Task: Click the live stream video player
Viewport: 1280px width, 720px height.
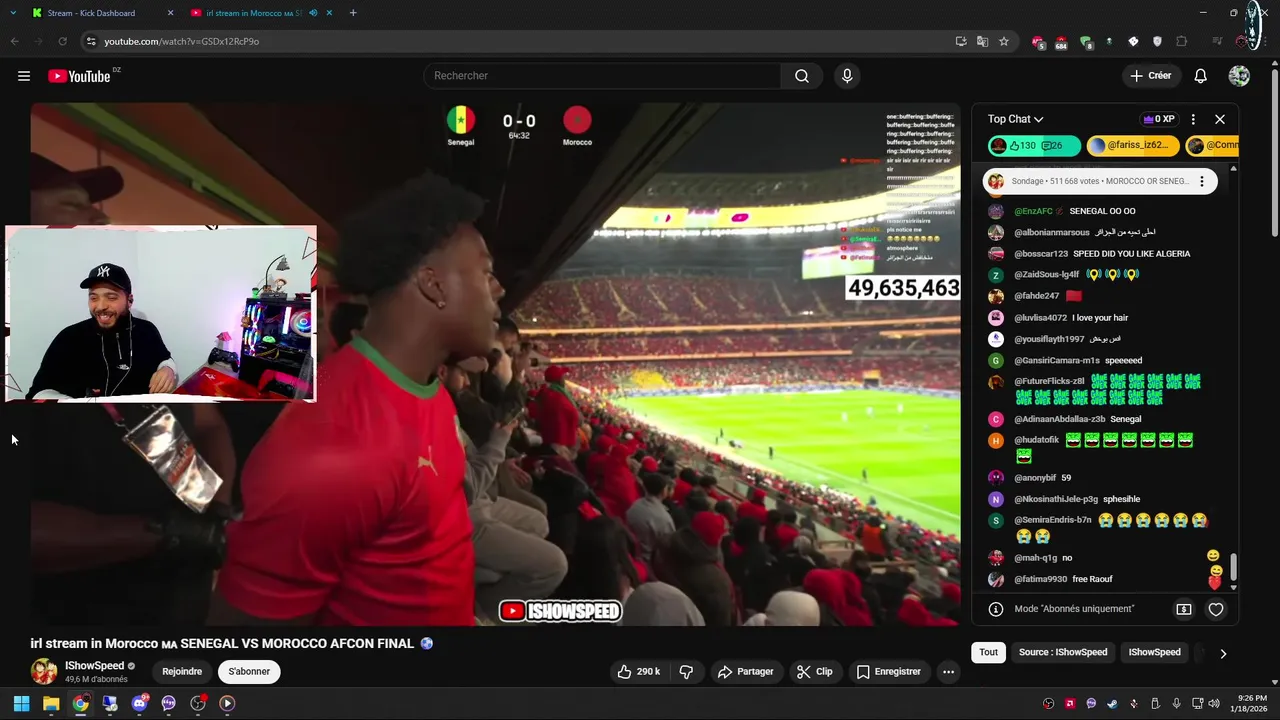Action: coord(495,364)
